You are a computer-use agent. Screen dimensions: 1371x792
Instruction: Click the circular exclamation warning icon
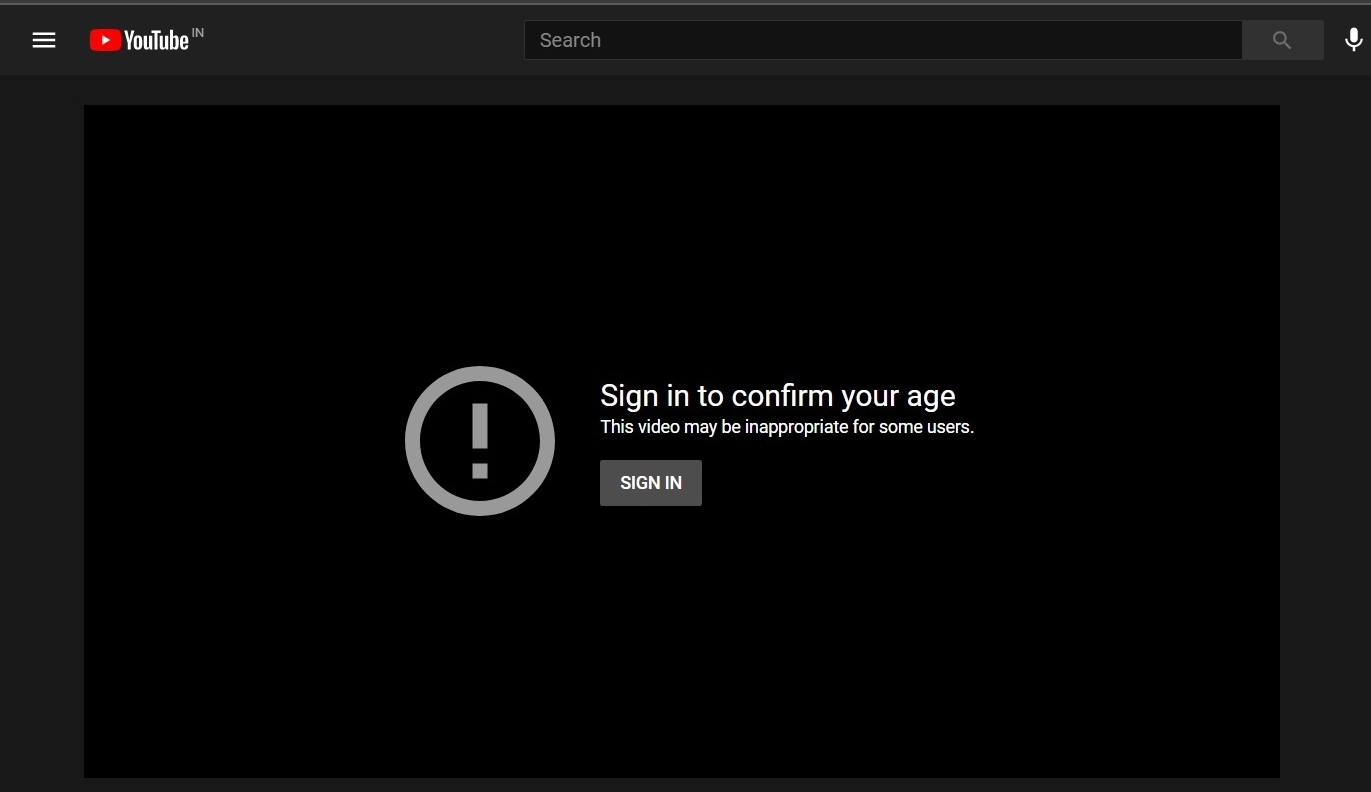pyautogui.click(x=479, y=441)
